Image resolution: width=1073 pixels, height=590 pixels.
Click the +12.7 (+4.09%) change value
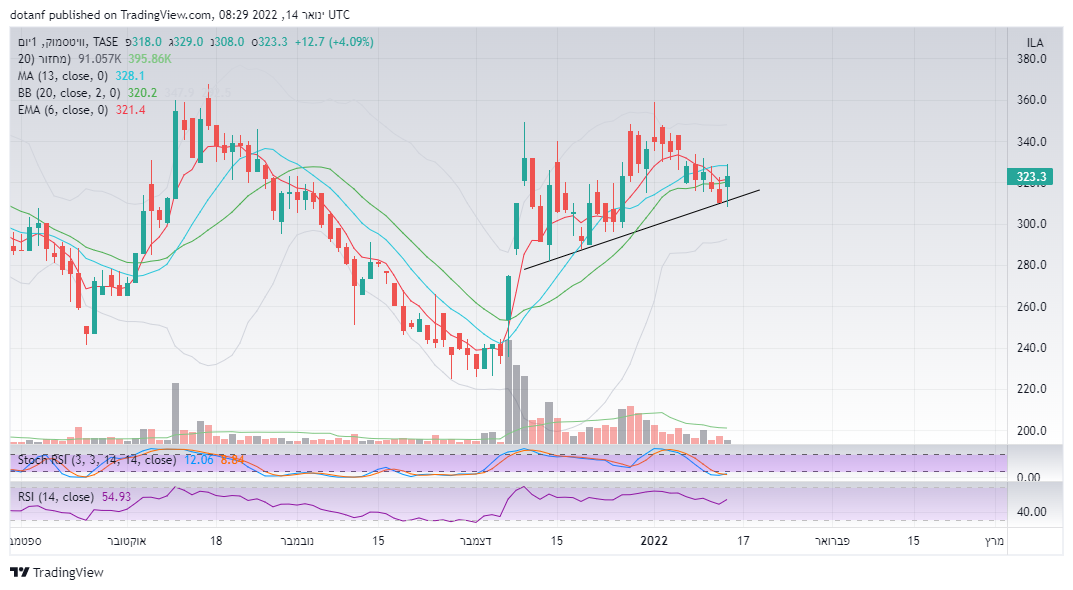(334, 42)
